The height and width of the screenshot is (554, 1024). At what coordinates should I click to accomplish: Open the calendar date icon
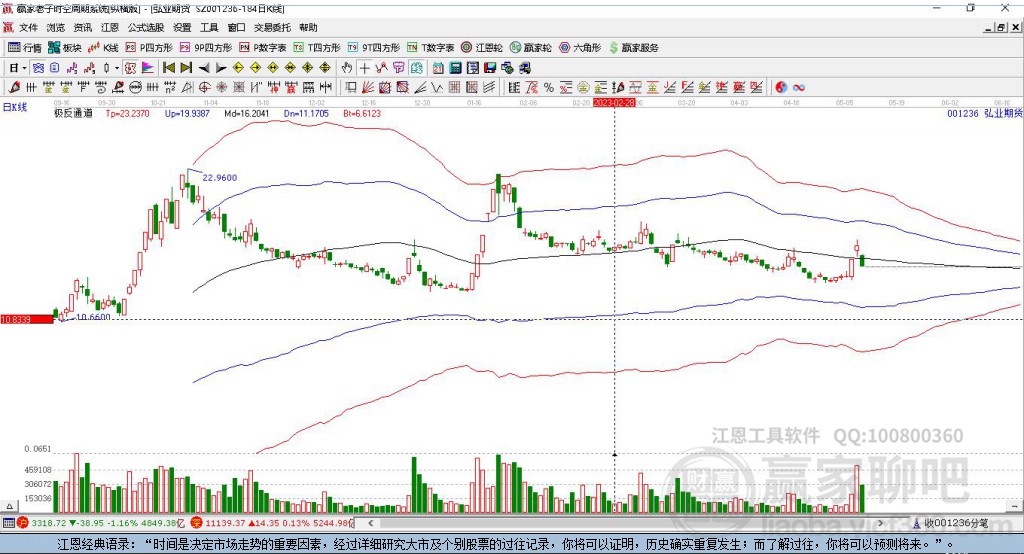pyautogui.click(x=438, y=68)
